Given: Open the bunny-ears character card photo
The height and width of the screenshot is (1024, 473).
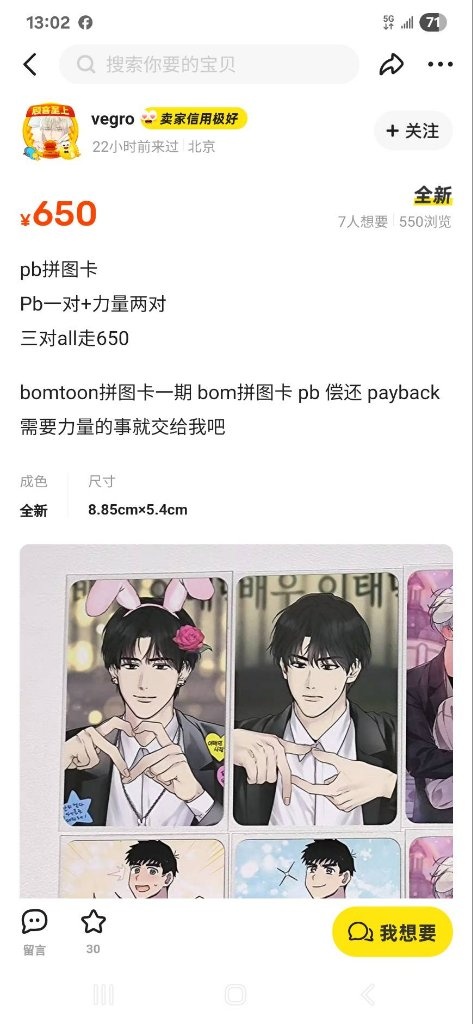Looking at the screenshot, I should [x=146, y=702].
